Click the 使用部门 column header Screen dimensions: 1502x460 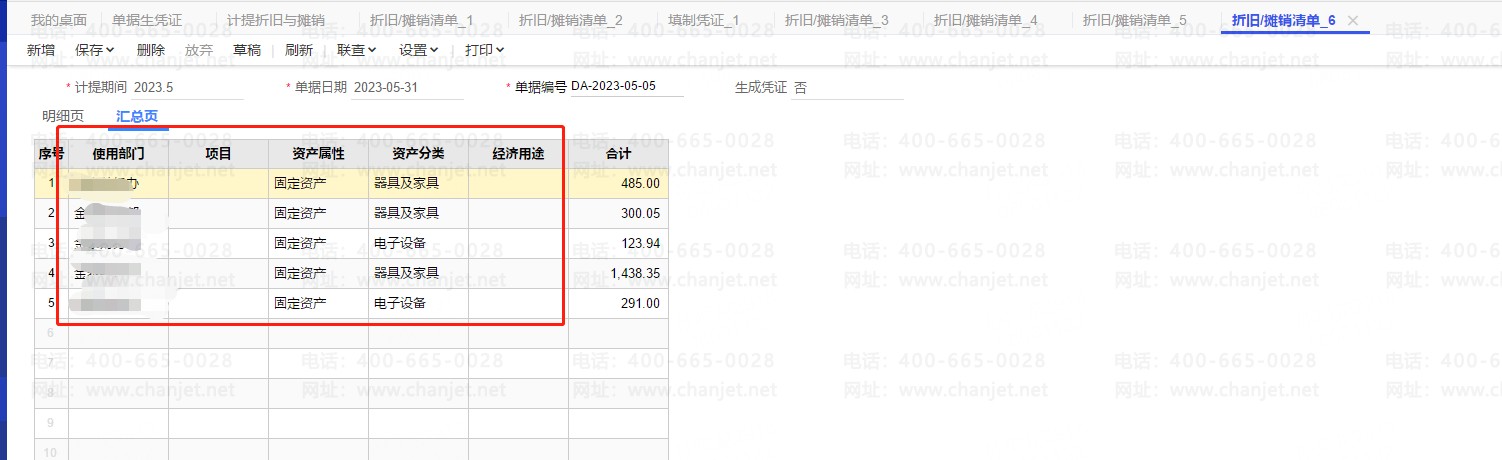118,154
